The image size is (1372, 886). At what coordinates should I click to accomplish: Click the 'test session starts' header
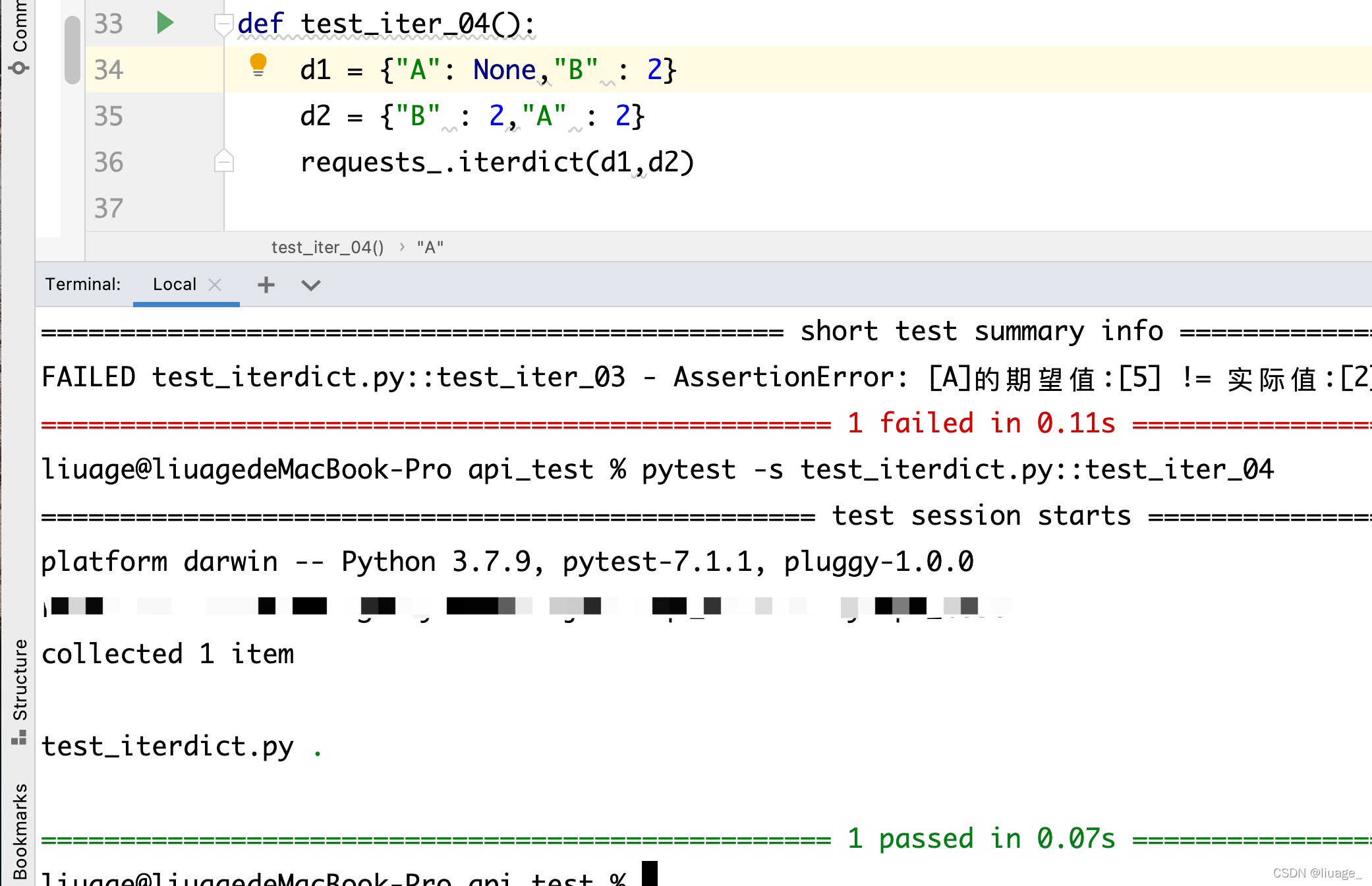[x=982, y=516]
